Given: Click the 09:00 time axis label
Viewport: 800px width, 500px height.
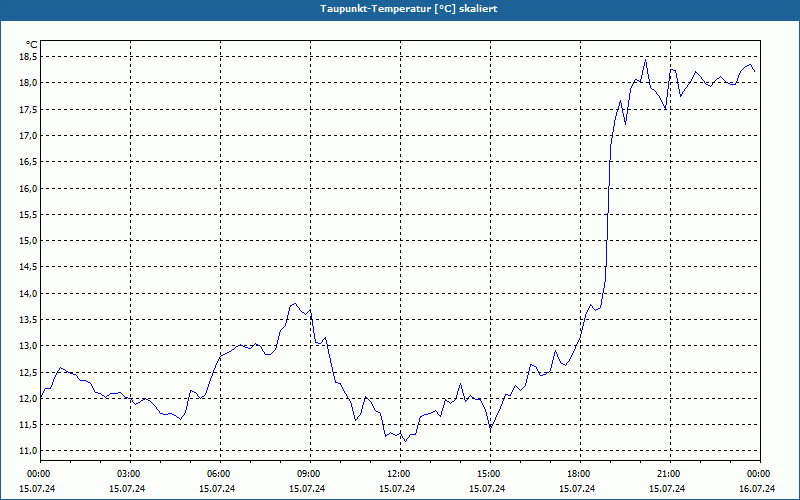Looking at the screenshot, I should [309, 474].
